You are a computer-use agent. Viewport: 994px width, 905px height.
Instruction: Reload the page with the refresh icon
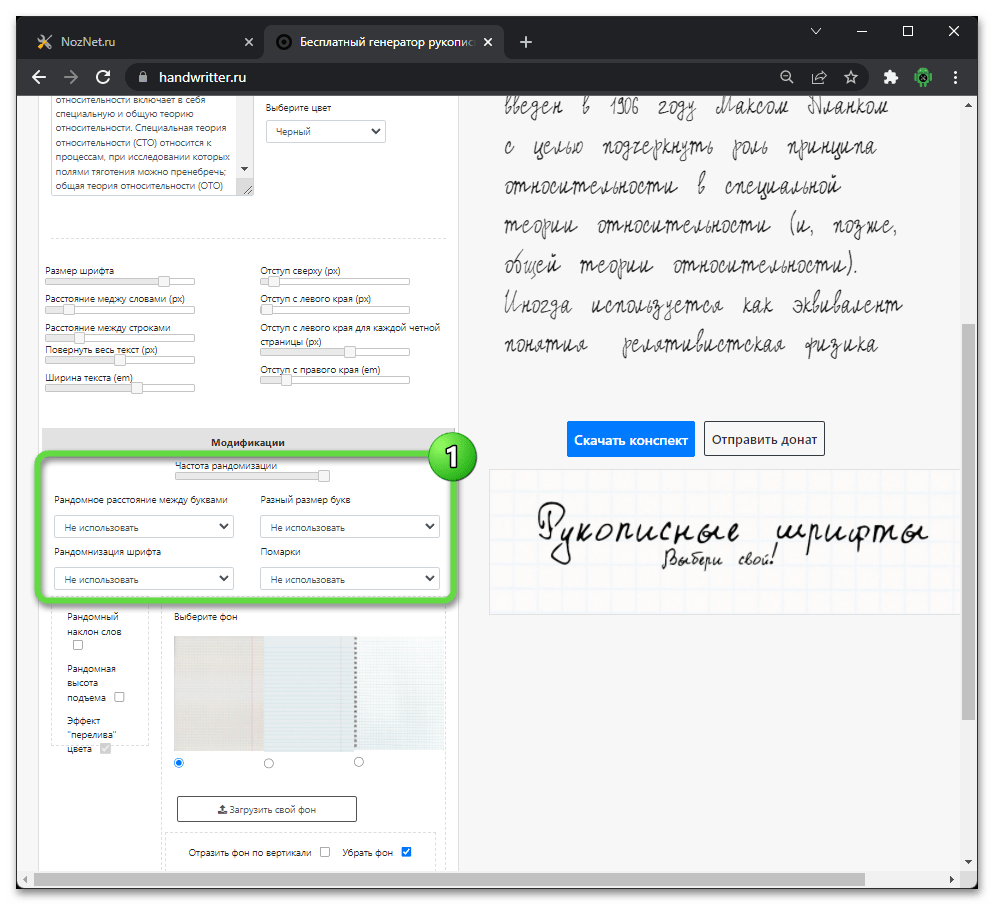tap(102, 77)
